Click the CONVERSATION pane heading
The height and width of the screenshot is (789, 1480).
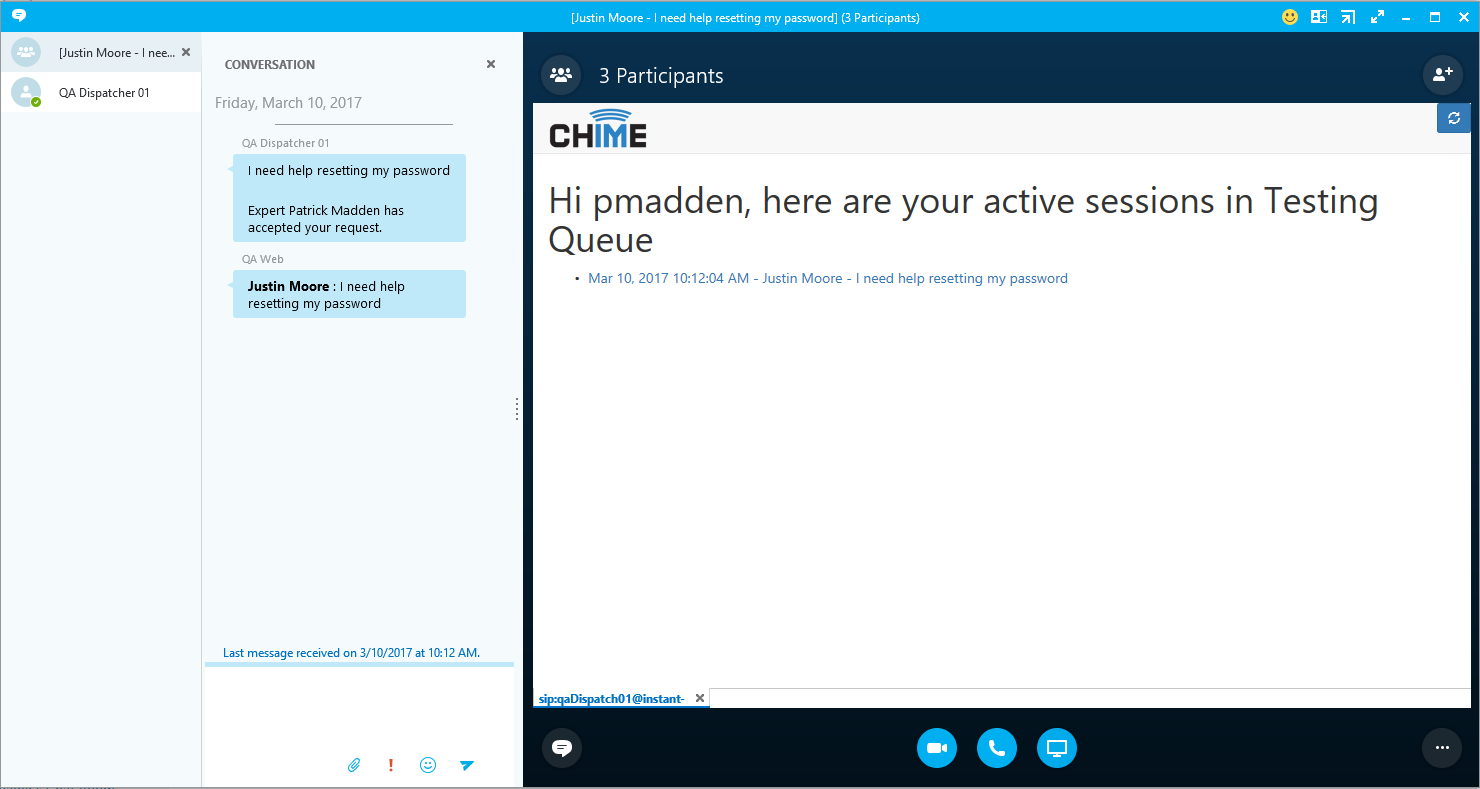270,64
